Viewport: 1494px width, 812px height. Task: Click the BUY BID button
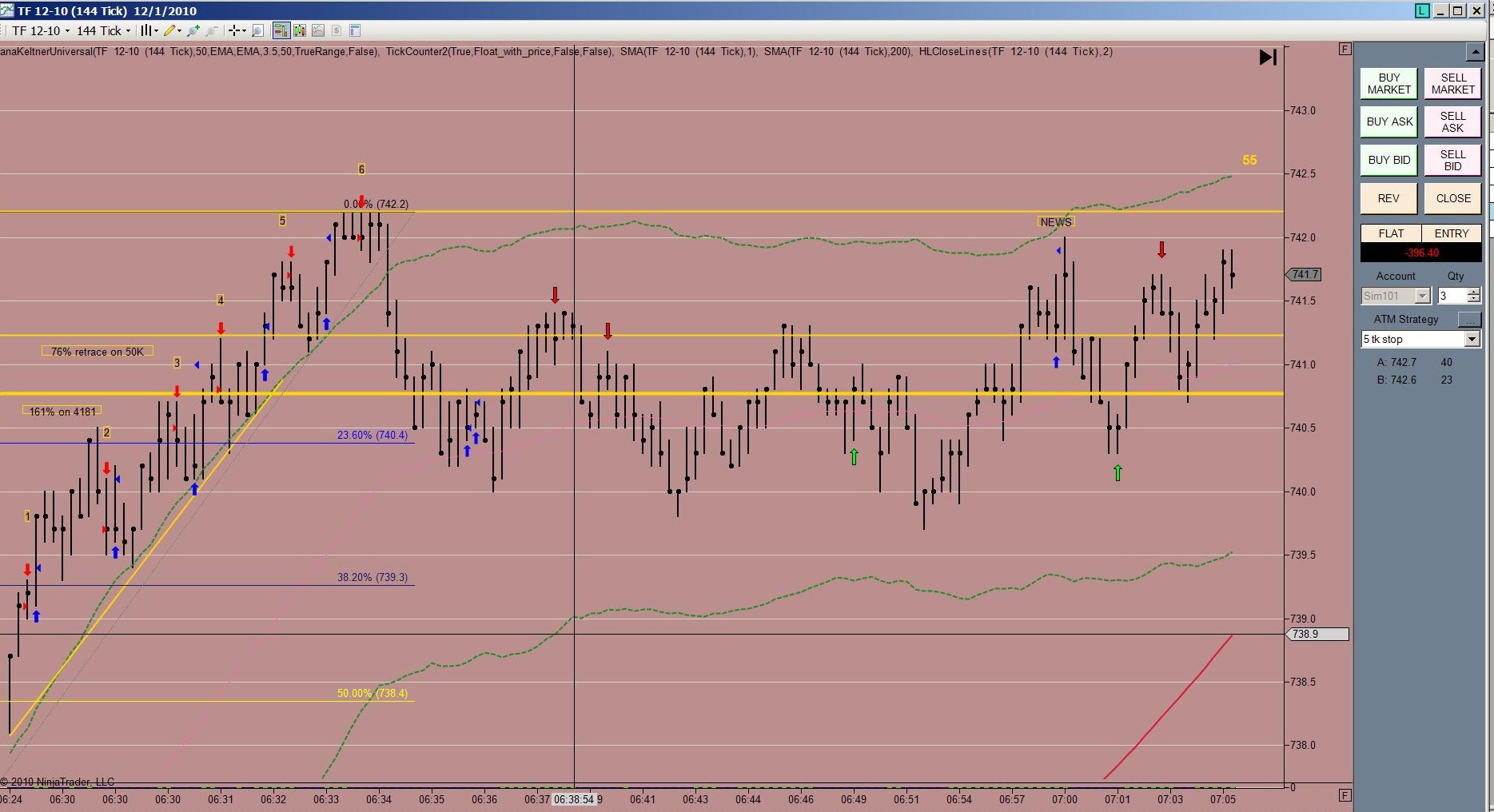1389,160
